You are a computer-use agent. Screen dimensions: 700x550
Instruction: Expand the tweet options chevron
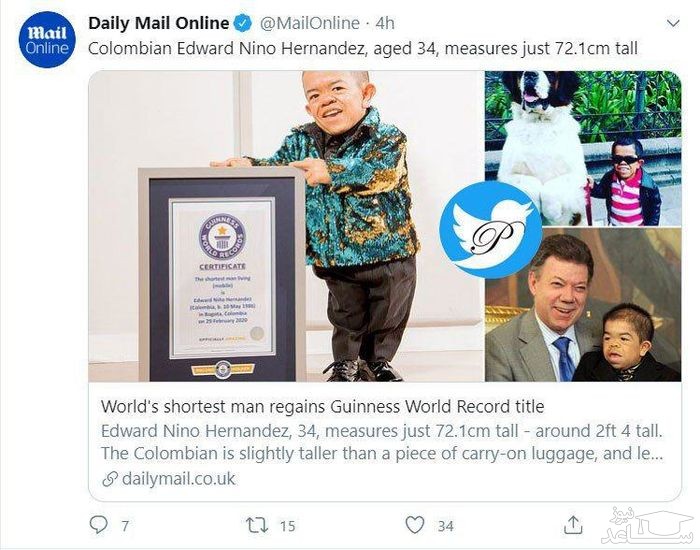click(669, 22)
